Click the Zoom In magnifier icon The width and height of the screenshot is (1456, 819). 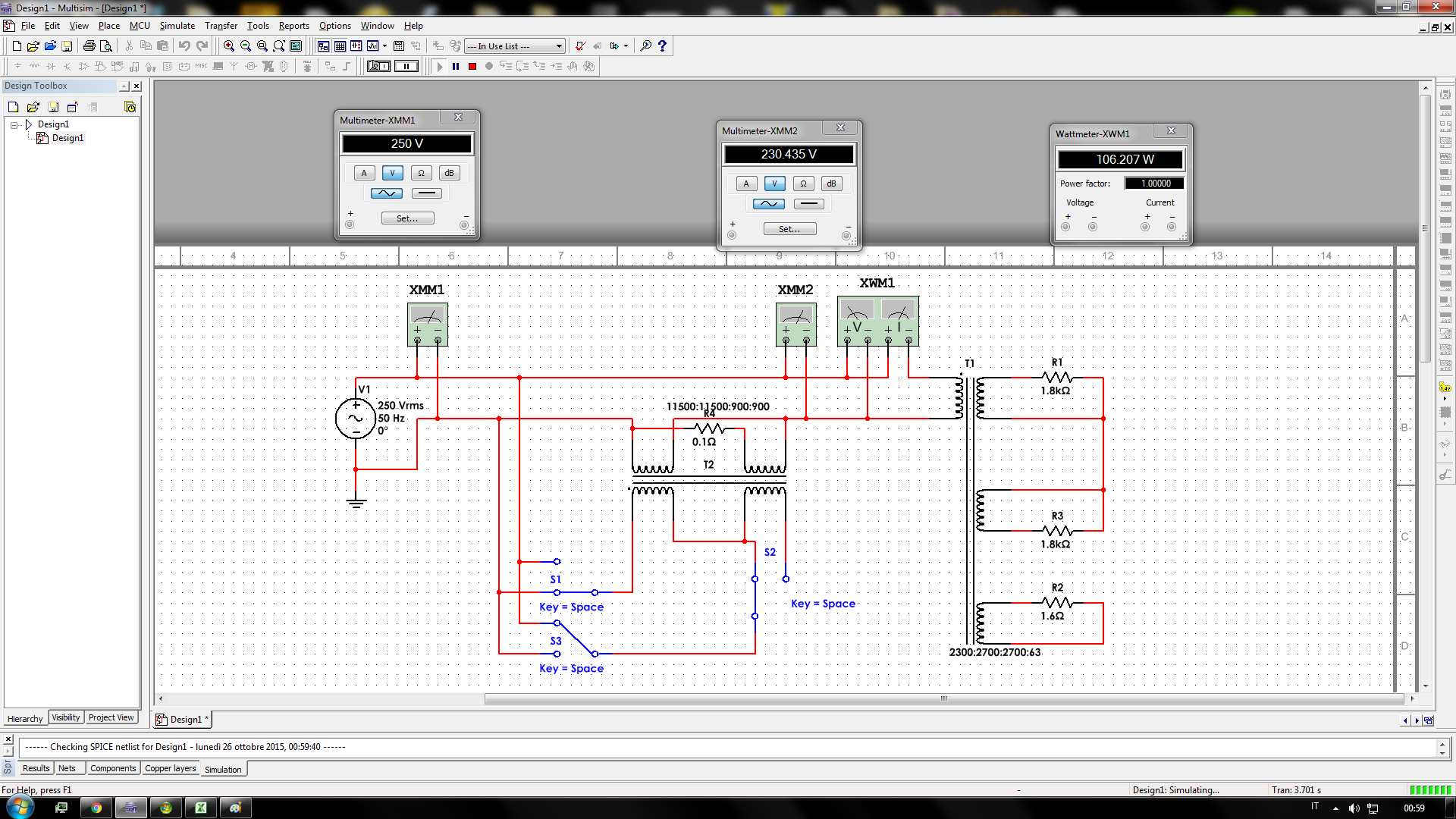228,46
